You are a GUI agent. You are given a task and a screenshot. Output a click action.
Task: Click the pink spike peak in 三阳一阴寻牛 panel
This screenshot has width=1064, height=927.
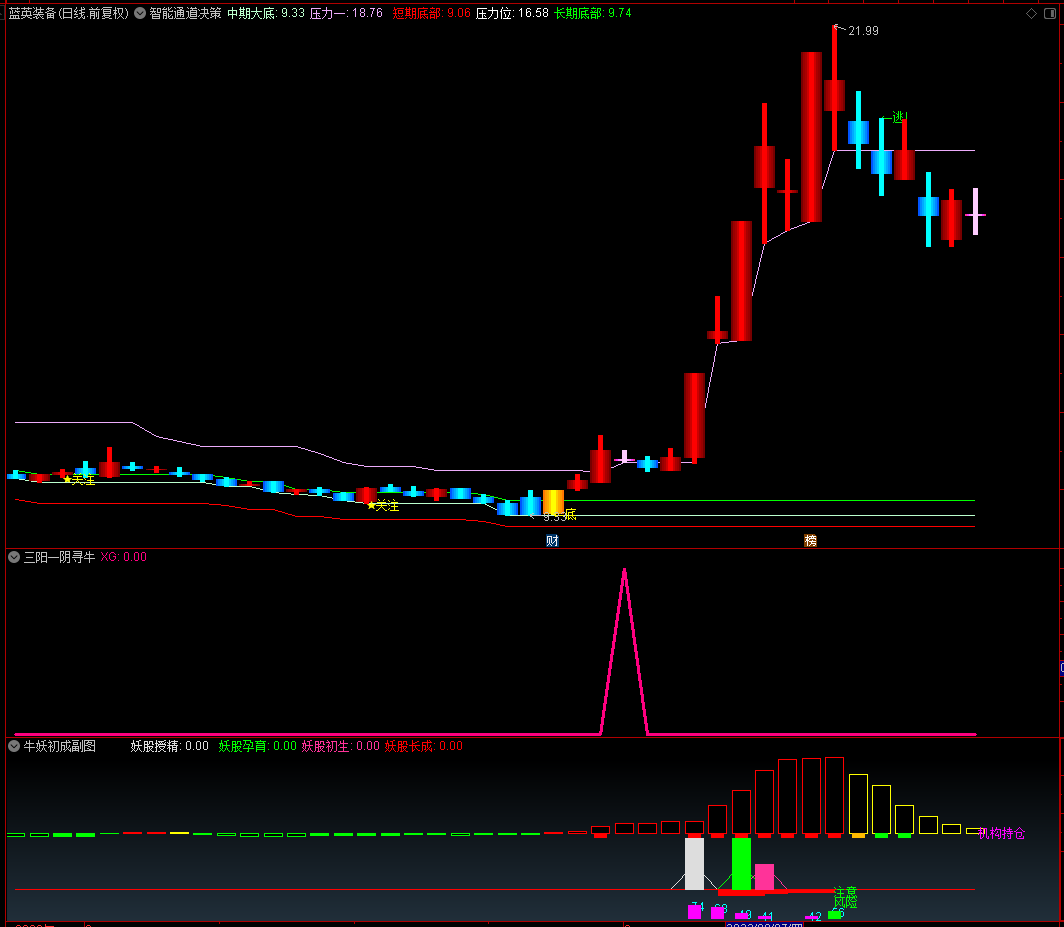coord(624,570)
